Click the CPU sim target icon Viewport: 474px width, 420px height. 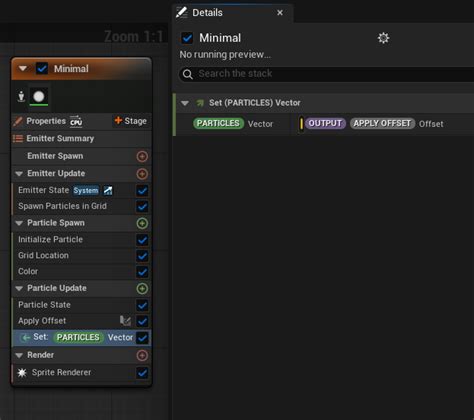76,121
